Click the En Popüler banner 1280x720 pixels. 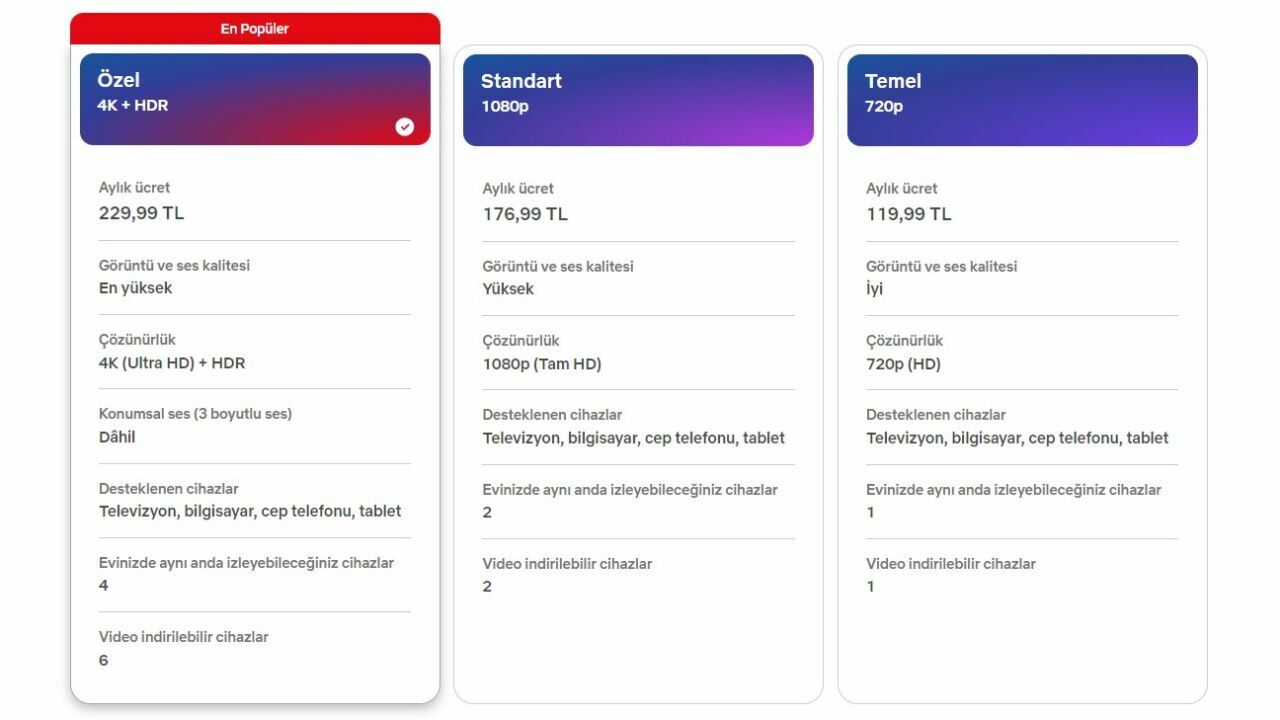[254, 29]
